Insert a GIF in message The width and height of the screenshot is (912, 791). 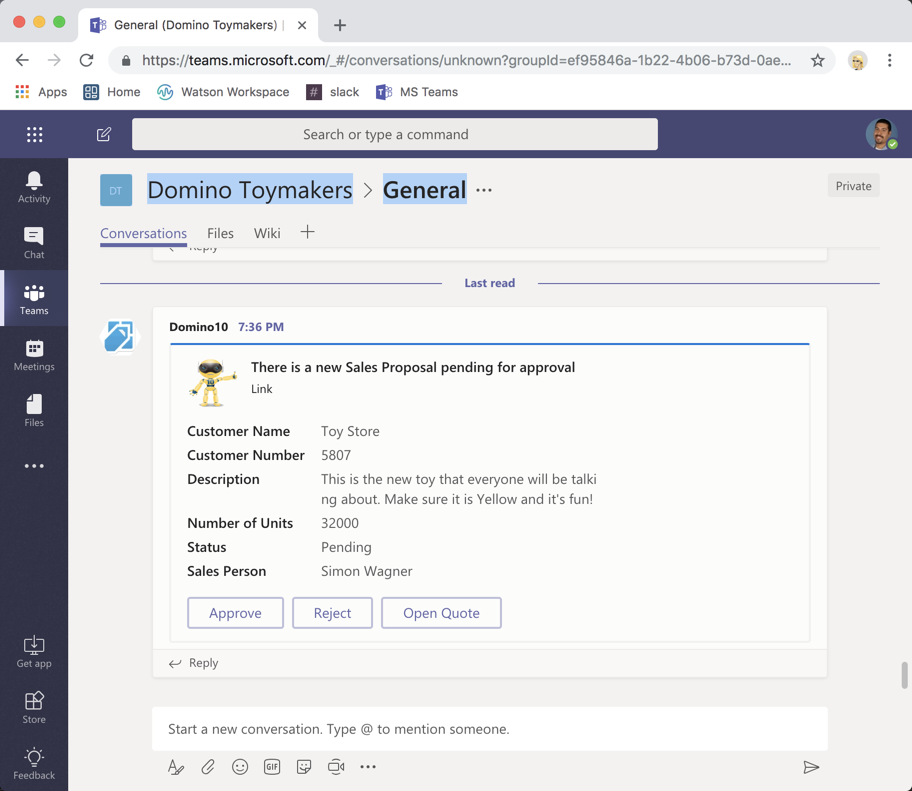point(272,767)
